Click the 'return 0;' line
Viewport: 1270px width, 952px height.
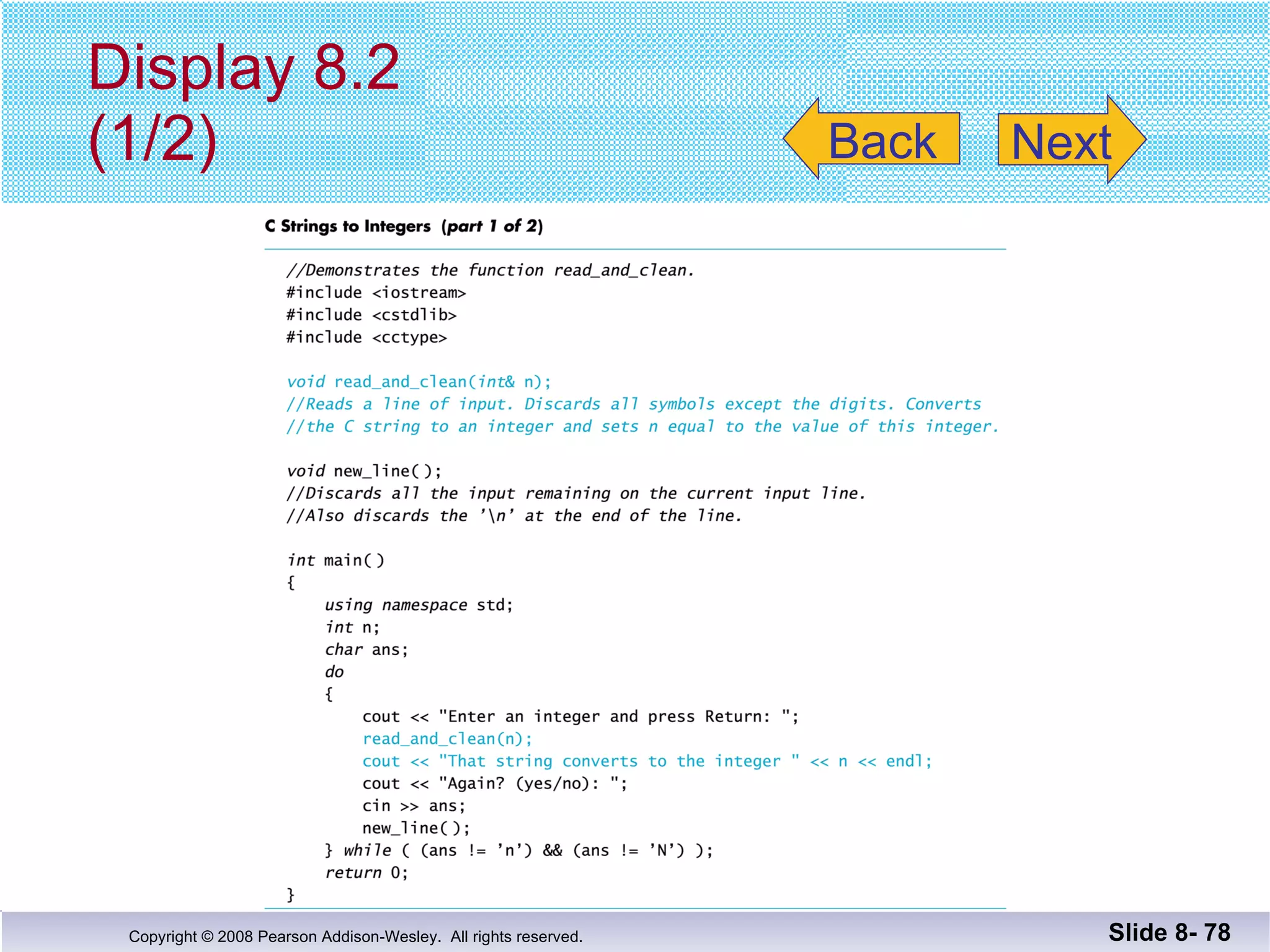(366, 873)
